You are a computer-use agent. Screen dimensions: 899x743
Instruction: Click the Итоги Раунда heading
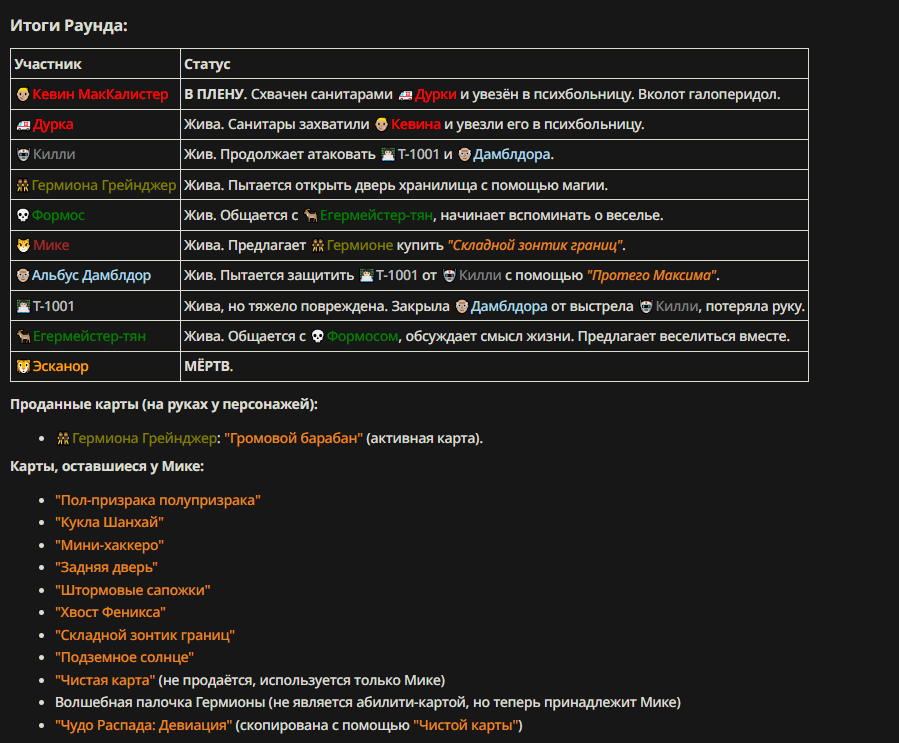[x=69, y=26]
